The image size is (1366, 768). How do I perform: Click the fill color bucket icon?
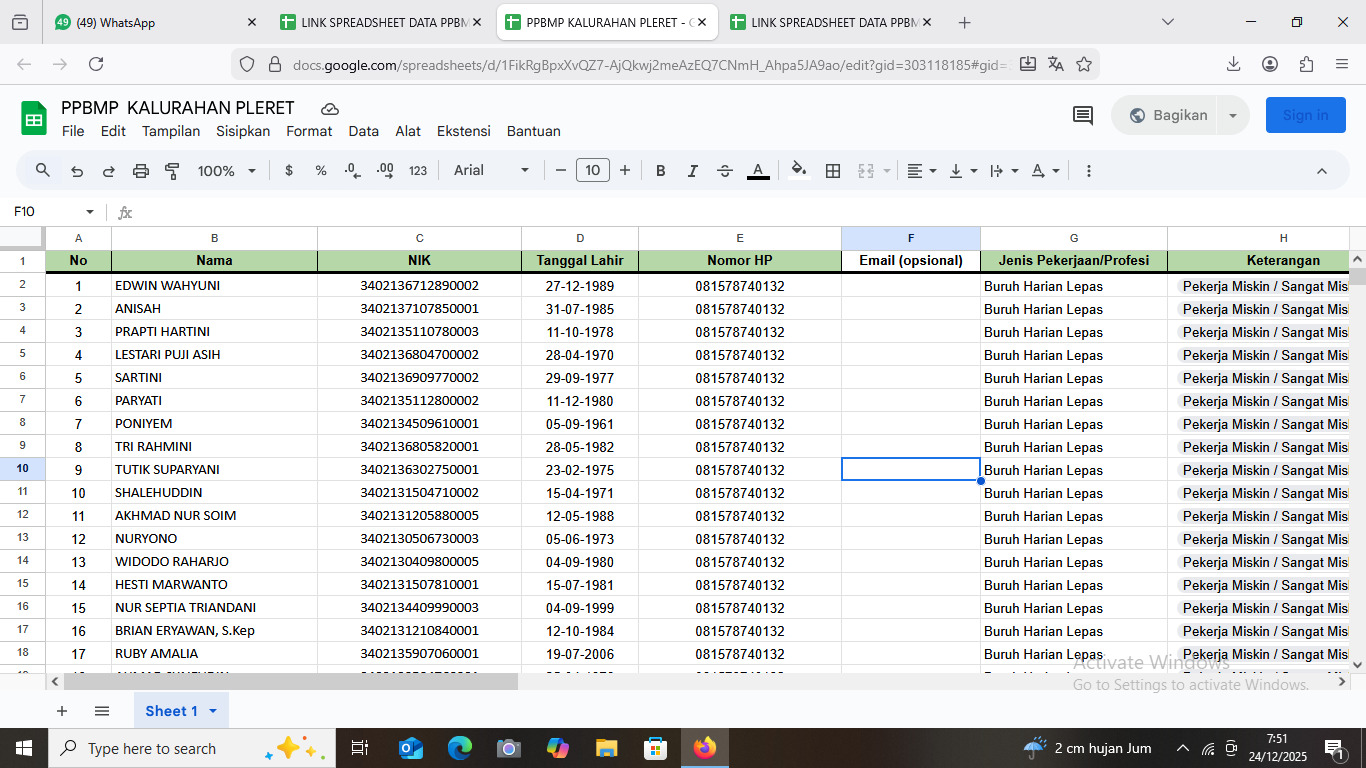point(798,170)
